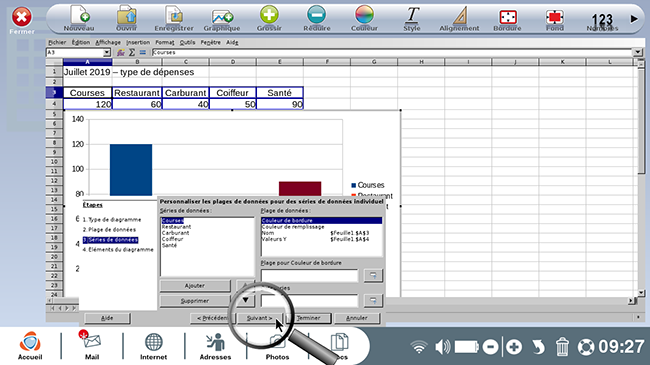Viewport: 650px width, 365px height.
Task: Open the Format menu
Action: [165, 42]
